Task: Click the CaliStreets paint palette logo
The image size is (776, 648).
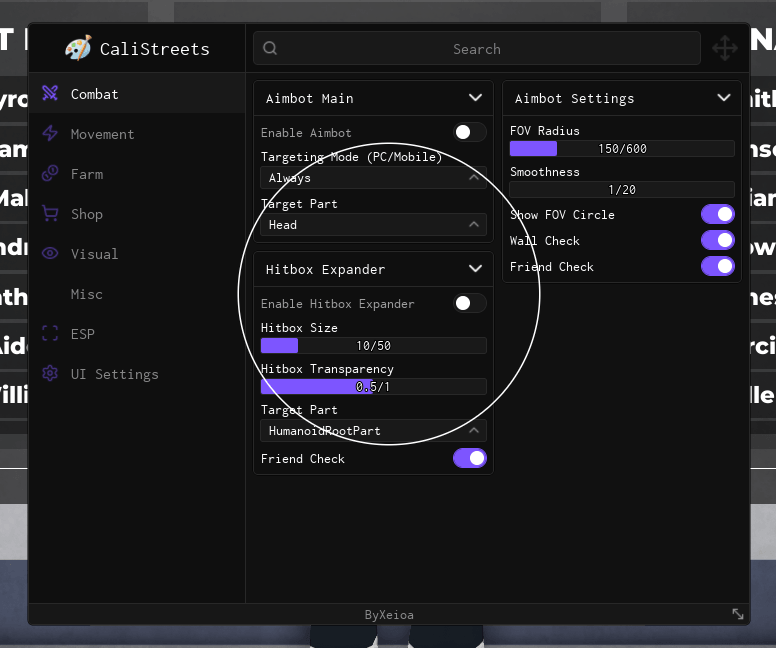Action: (x=78, y=48)
